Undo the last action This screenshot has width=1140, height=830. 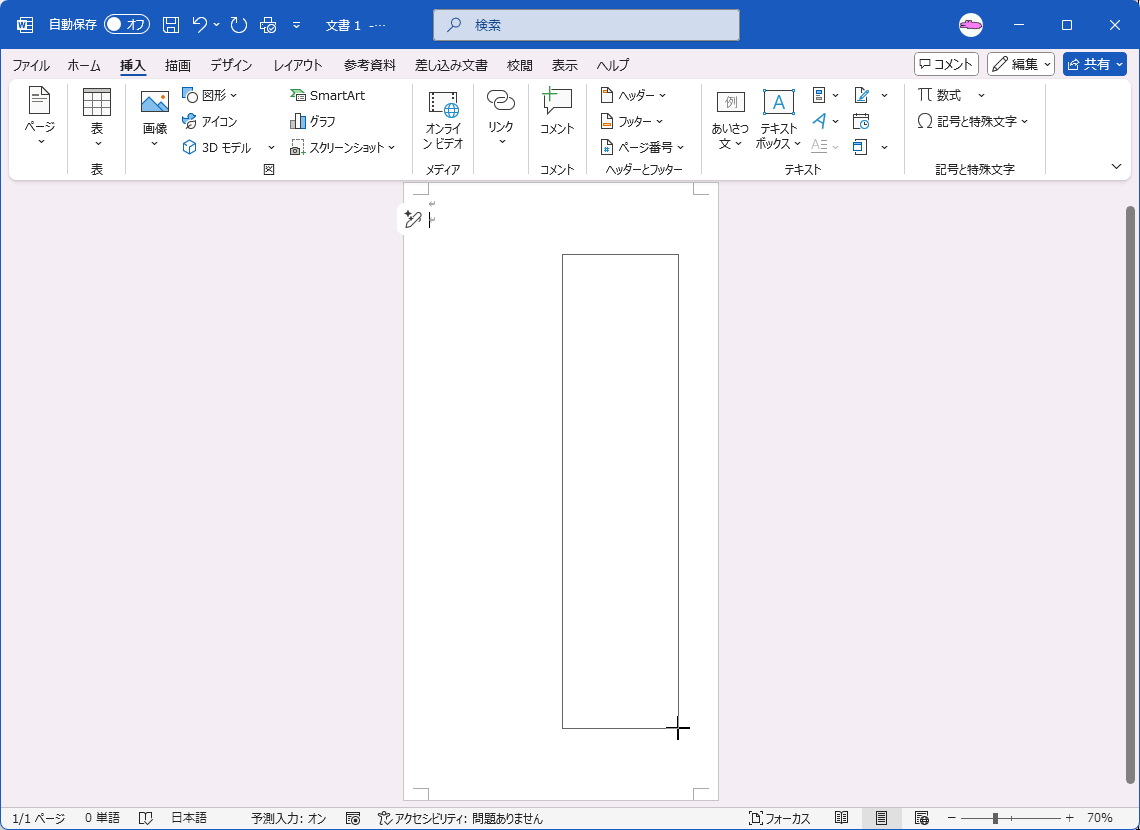200,25
